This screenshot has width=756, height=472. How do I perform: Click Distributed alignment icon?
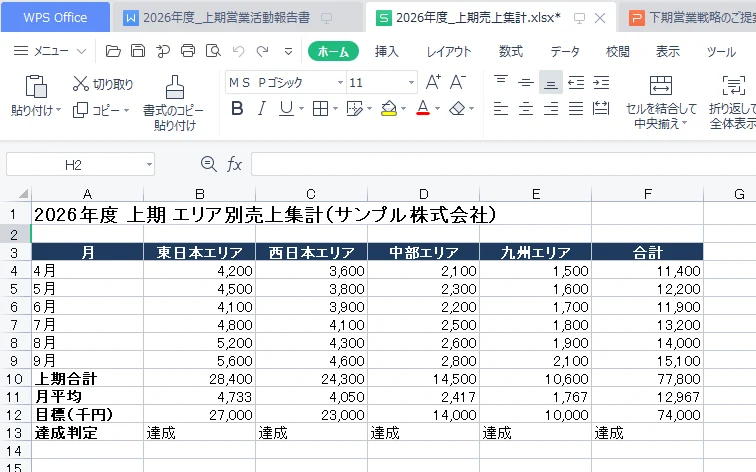tap(601, 108)
